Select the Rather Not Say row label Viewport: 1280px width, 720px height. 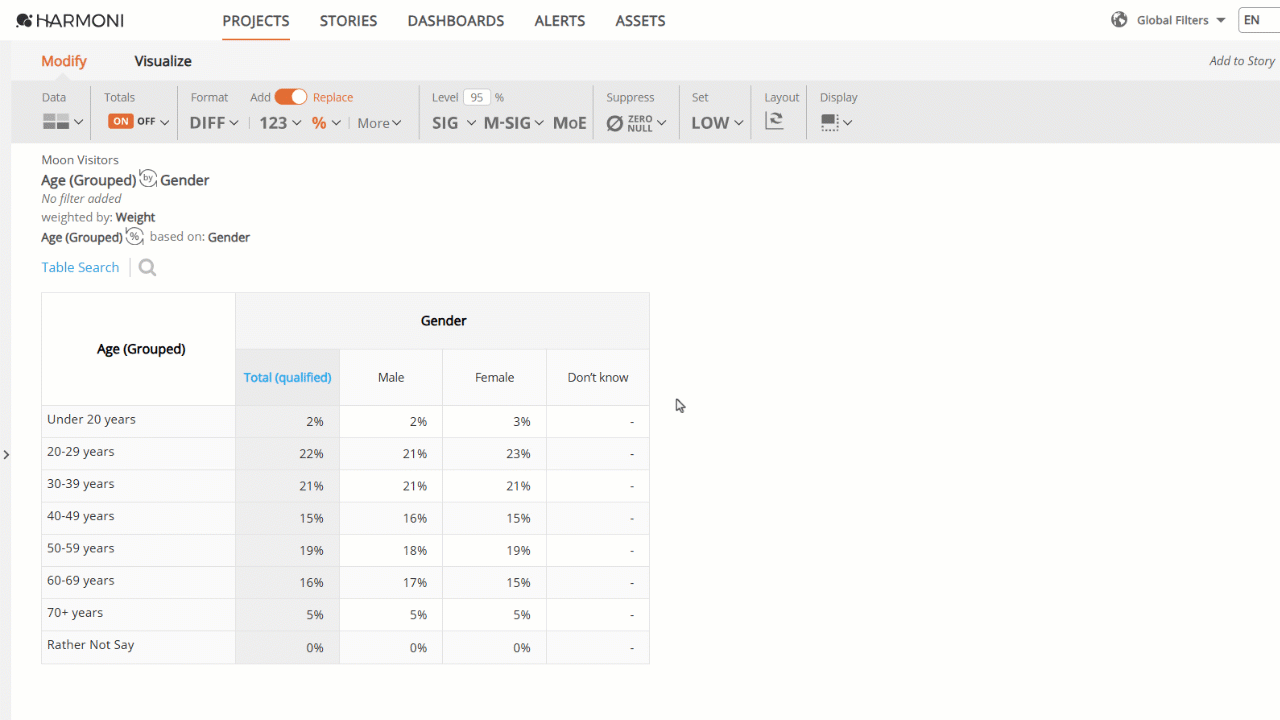pyautogui.click(x=90, y=645)
